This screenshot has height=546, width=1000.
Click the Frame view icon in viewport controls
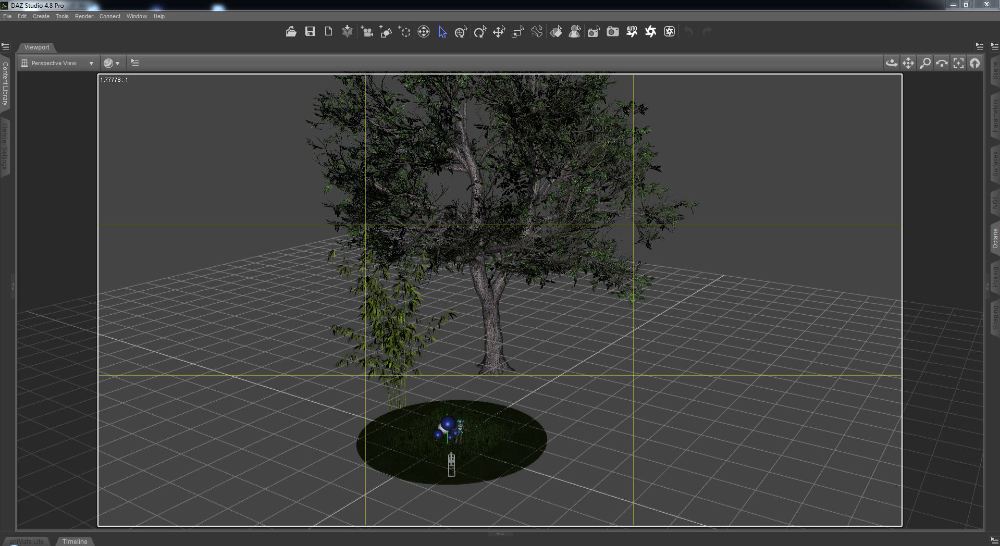point(958,63)
